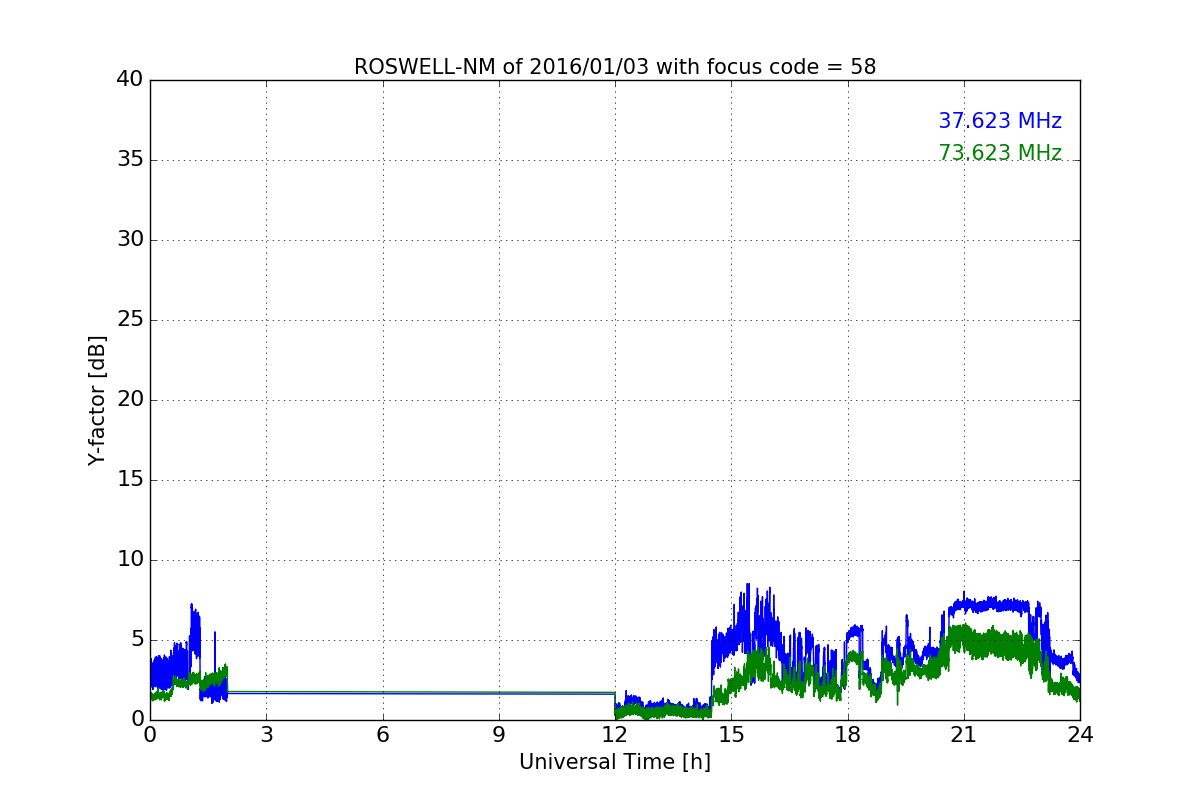Click x-axis tick label 24

[x=1080, y=735]
